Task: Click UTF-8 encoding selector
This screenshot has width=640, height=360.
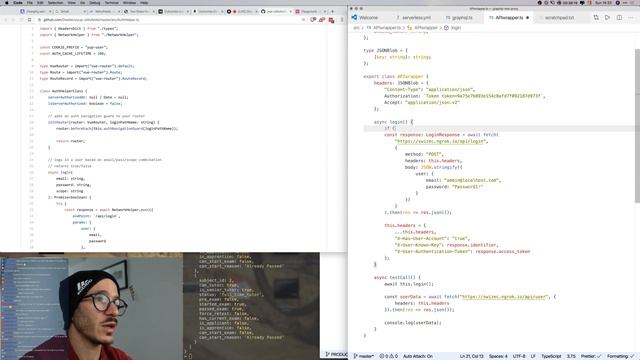Action: 519,356
